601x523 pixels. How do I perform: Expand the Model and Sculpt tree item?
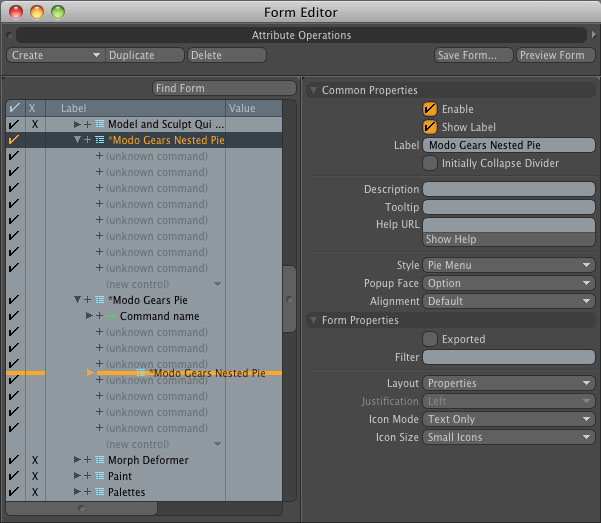77,124
